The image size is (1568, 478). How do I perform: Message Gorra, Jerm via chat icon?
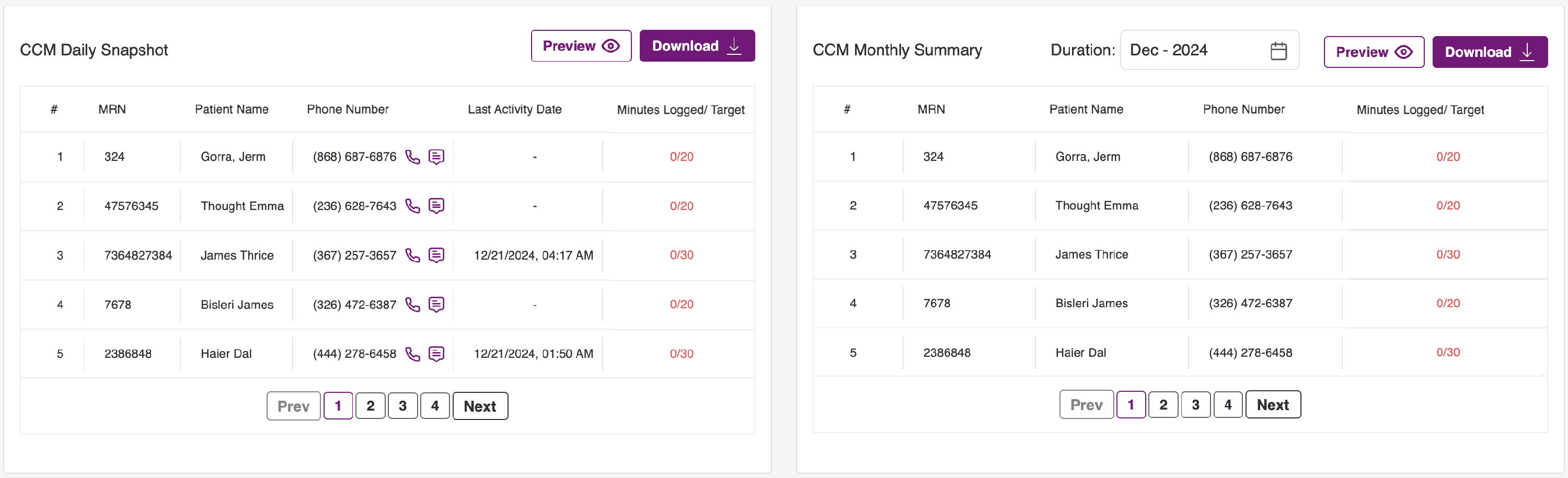click(x=436, y=157)
